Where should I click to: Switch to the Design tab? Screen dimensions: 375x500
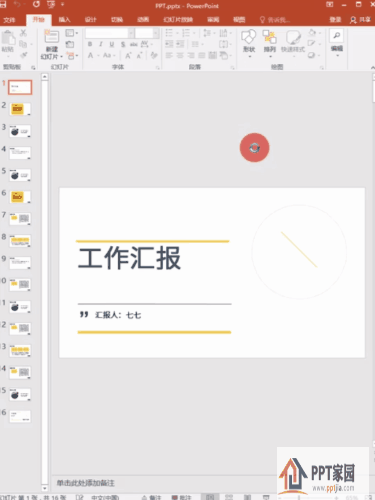pos(90,20)
